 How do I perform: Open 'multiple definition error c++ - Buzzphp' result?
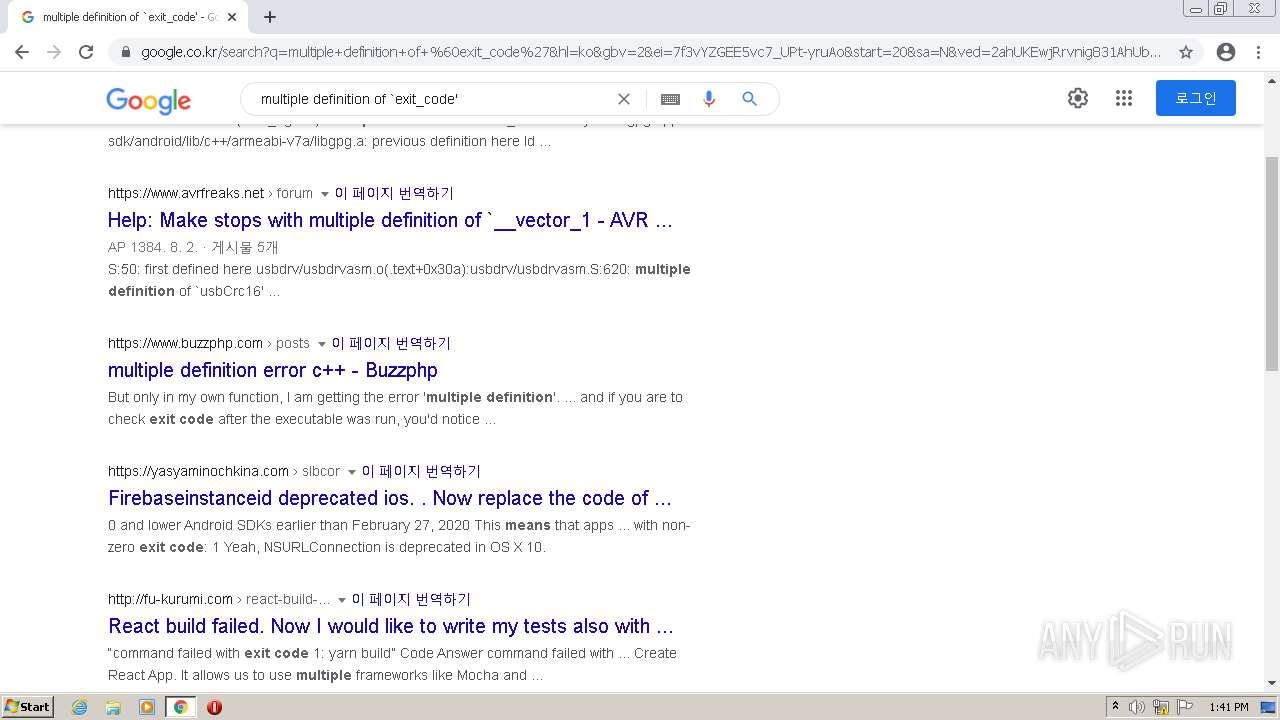pyautogui.click(x=273, y=370)
